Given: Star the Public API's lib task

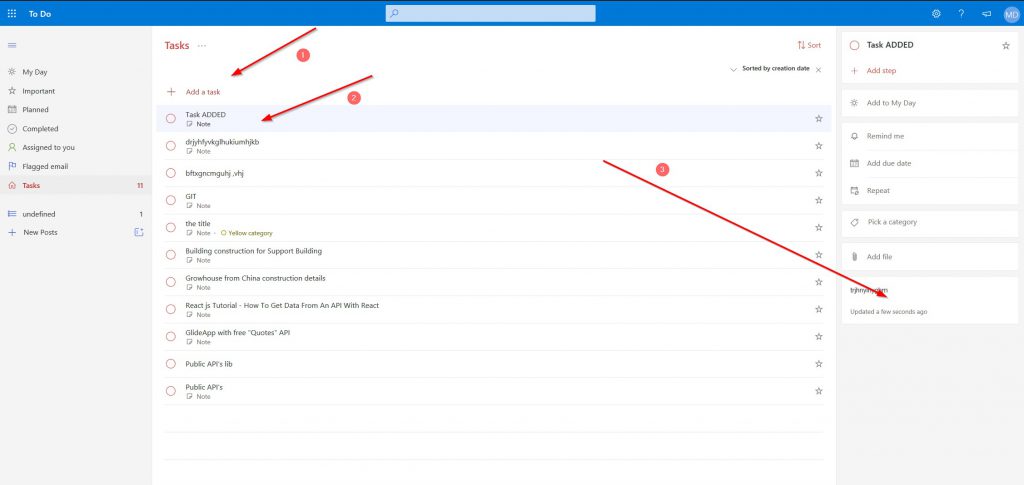Looking at the screenshot, I should (818, 363).
